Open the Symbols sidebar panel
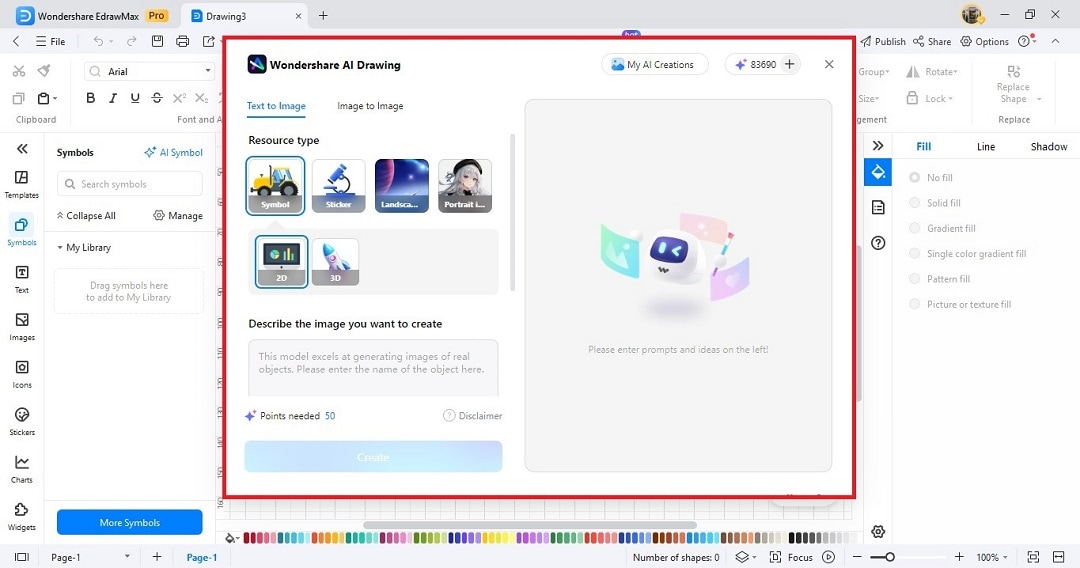1080x568 pixels. [x=21, y=231]
